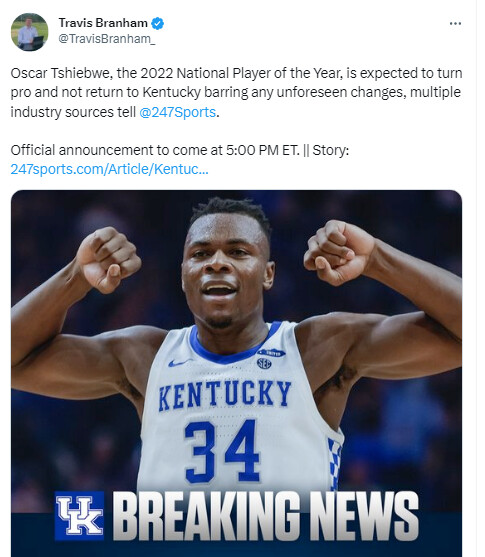Open the 247sports.com/Article/Kentuc... story link
The height and width of the screenshot is (557, 485).
[109, 169]
